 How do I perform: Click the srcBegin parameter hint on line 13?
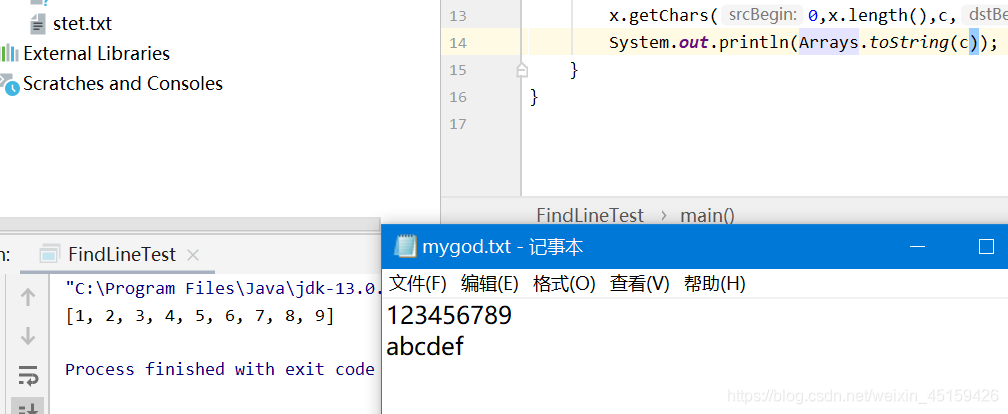coord(762,15)
